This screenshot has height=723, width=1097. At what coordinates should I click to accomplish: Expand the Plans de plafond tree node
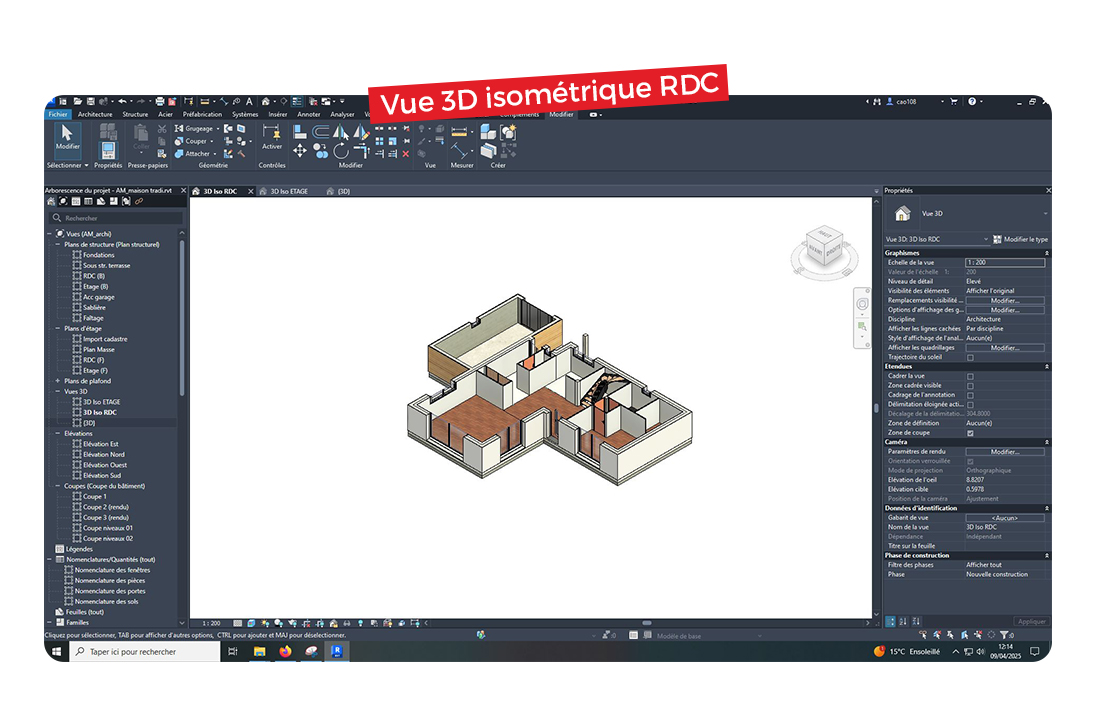tap(58, 381)
